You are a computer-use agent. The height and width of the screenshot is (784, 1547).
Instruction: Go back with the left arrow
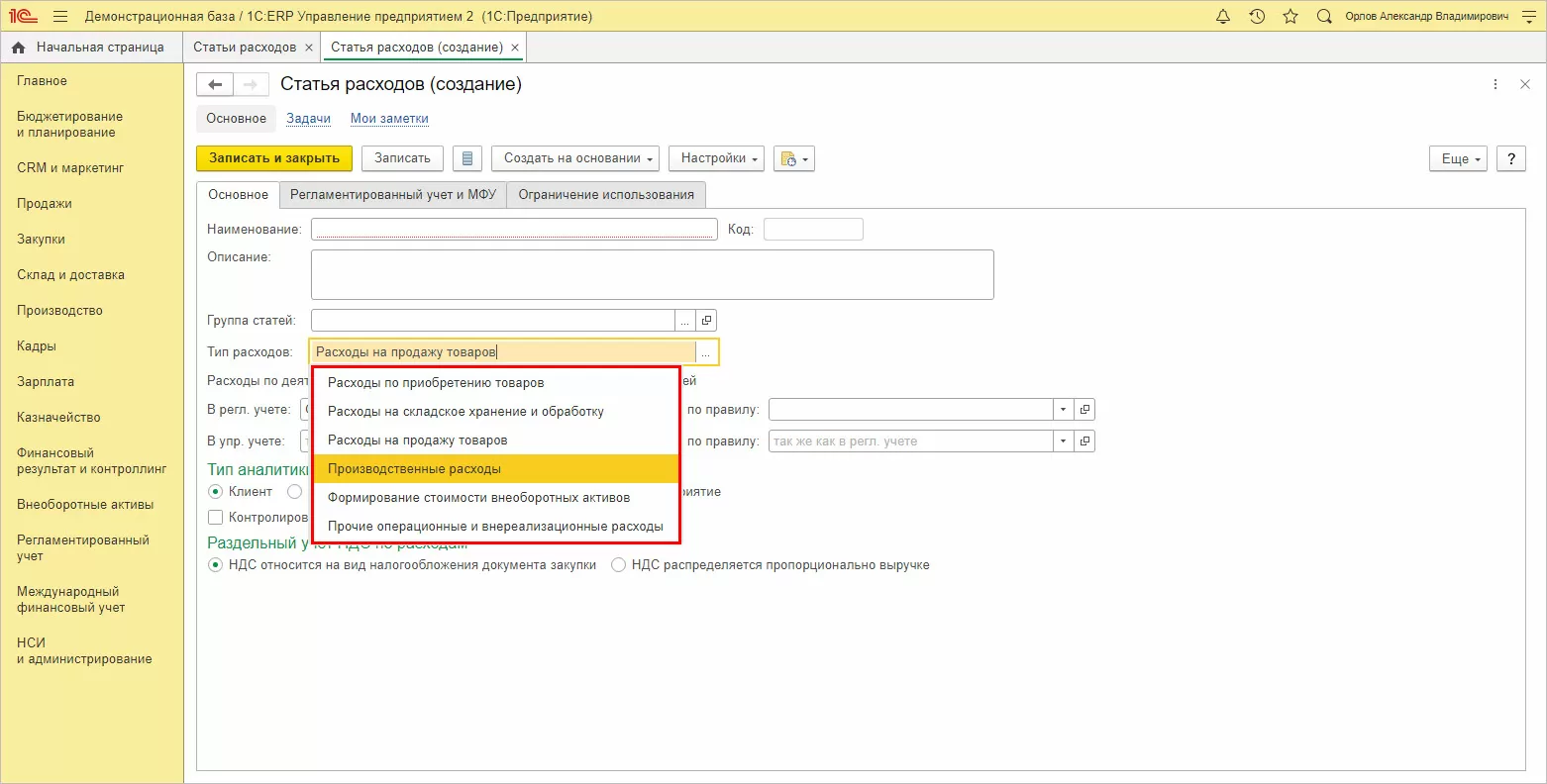pos(215,84)
